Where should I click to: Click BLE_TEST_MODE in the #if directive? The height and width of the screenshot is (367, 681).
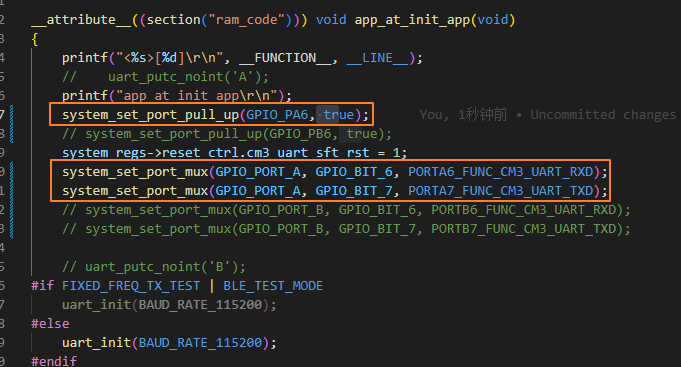273,286
